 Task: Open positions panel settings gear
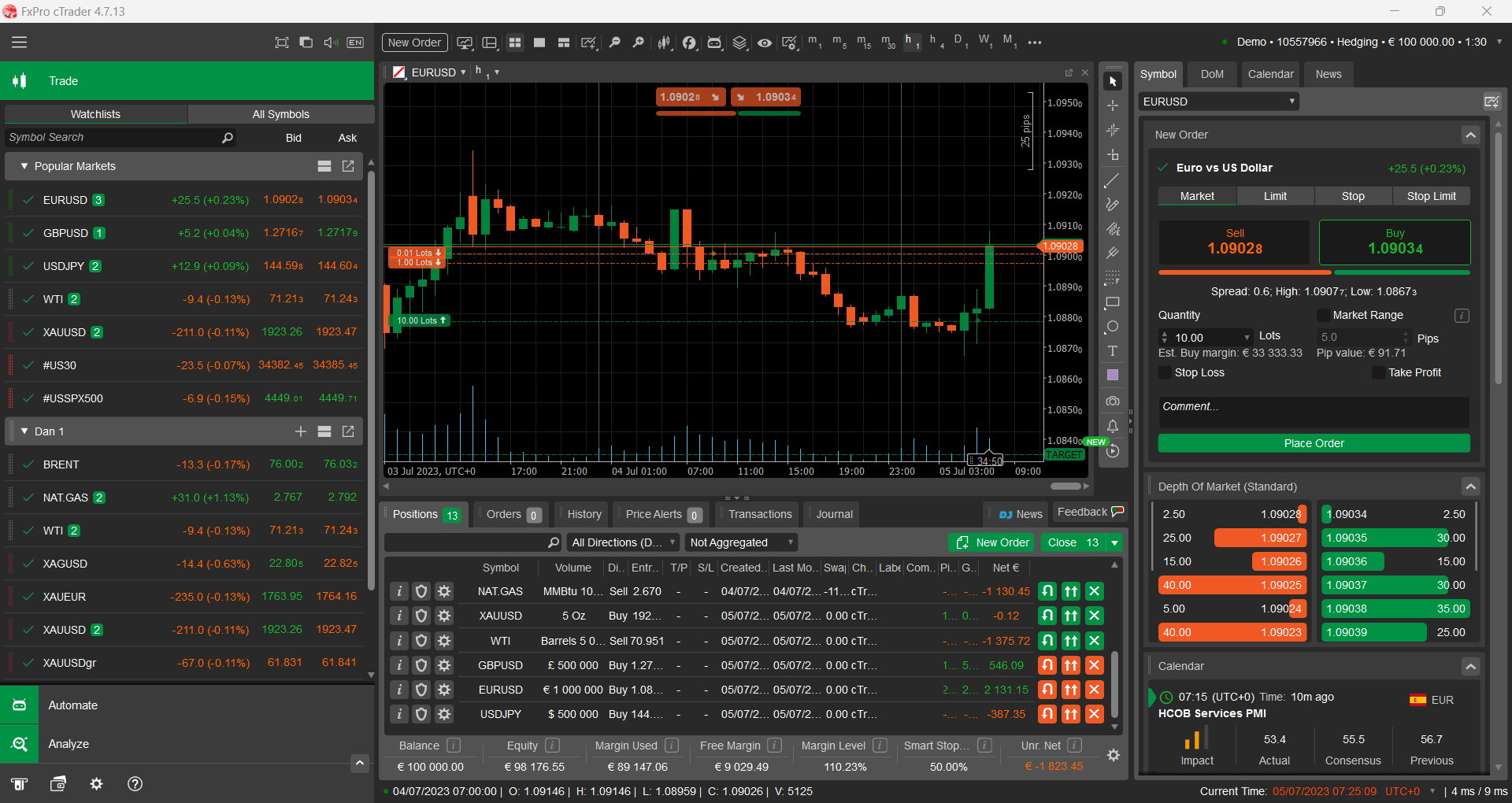1113,755
